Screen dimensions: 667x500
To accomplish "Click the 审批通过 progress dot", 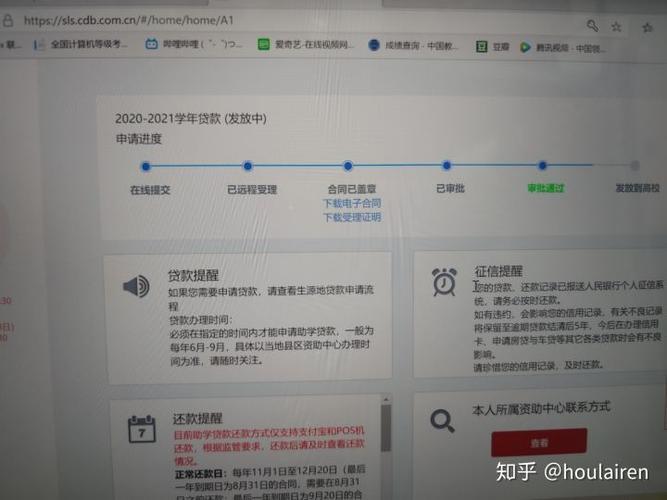I will pos(542,165).
